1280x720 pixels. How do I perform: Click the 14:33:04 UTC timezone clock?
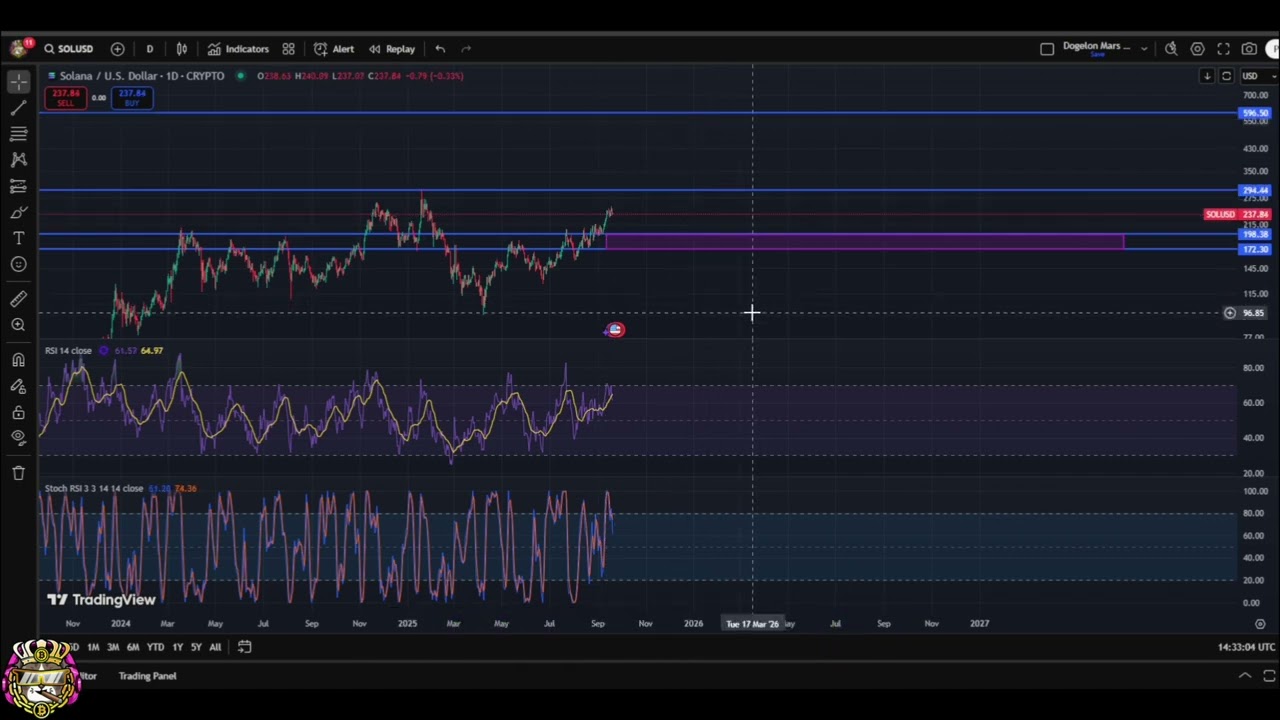click(x=1247, y=647)
